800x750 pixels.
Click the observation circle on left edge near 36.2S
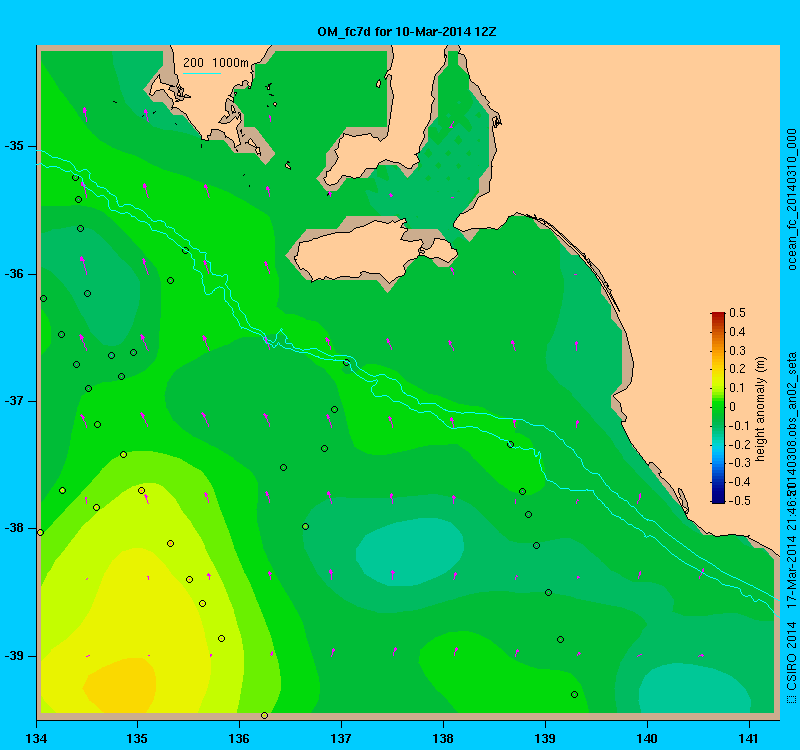coord(43,298)
